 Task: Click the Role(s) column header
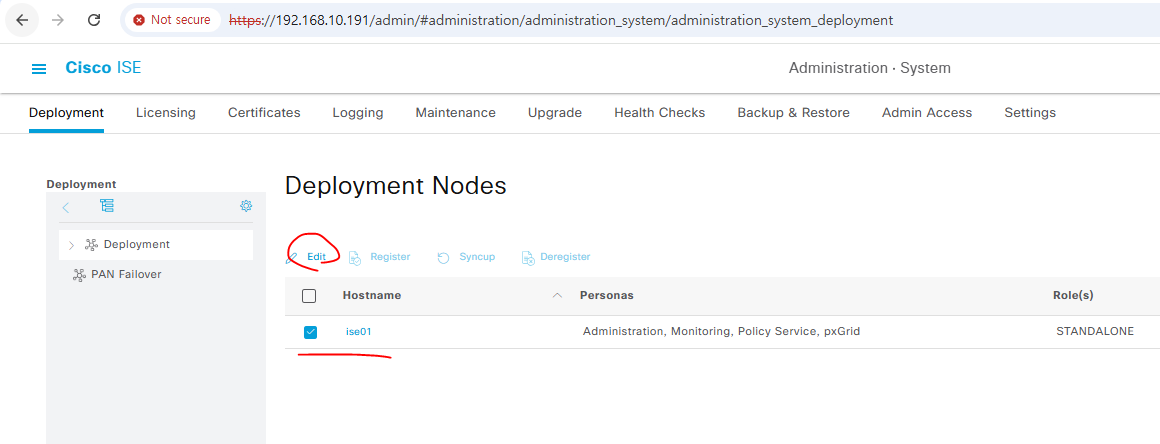1073,295
